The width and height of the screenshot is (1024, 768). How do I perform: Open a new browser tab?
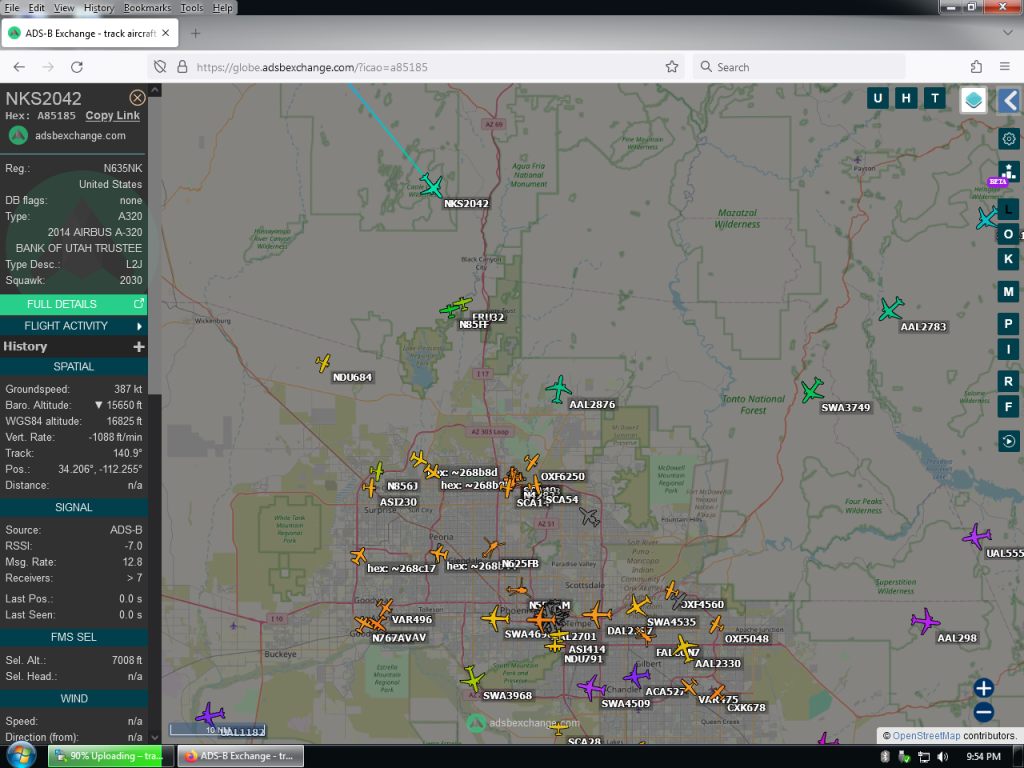coord(195,33)
